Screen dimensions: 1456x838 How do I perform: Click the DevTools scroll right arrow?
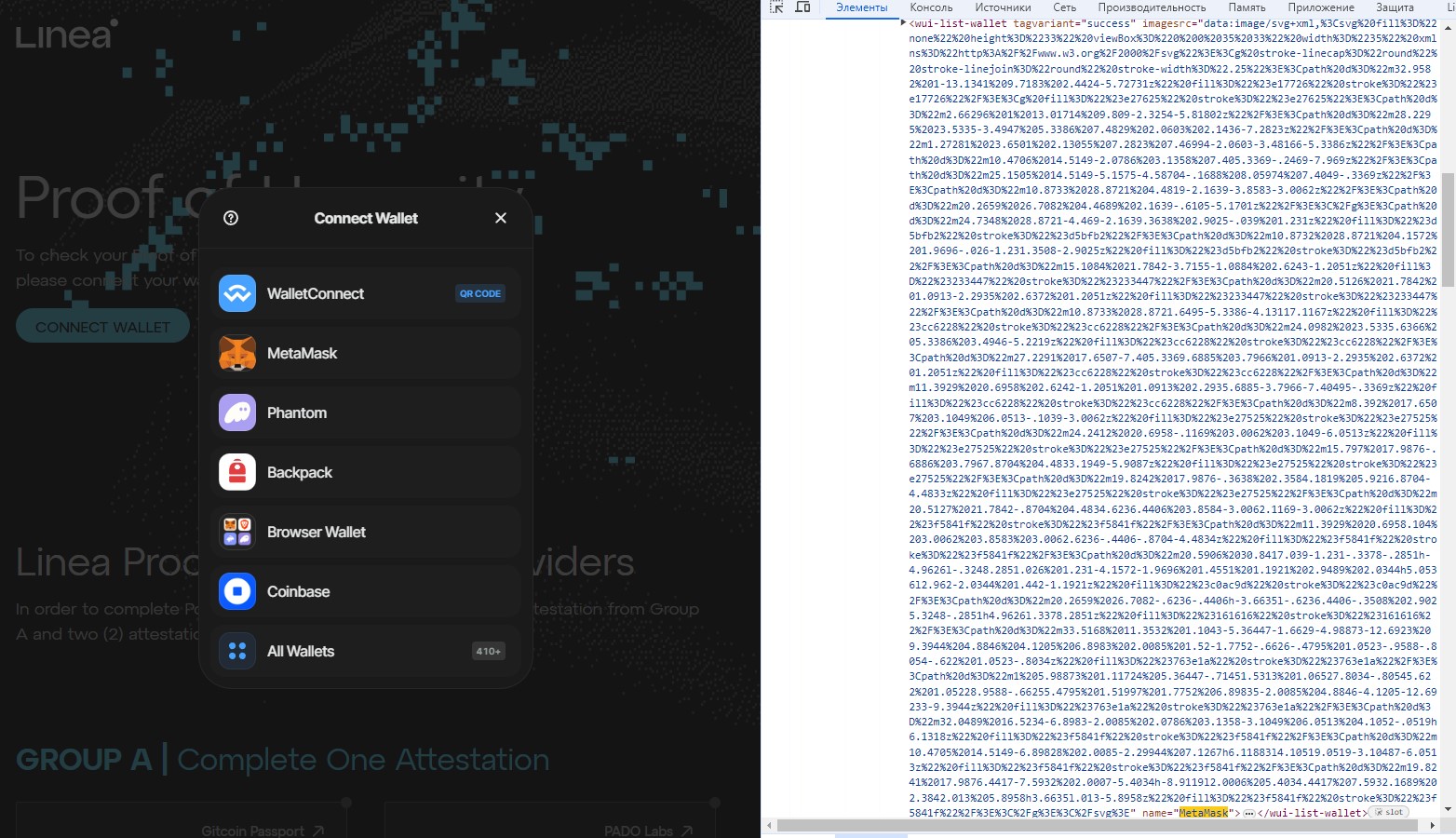tap(1433, 825)
